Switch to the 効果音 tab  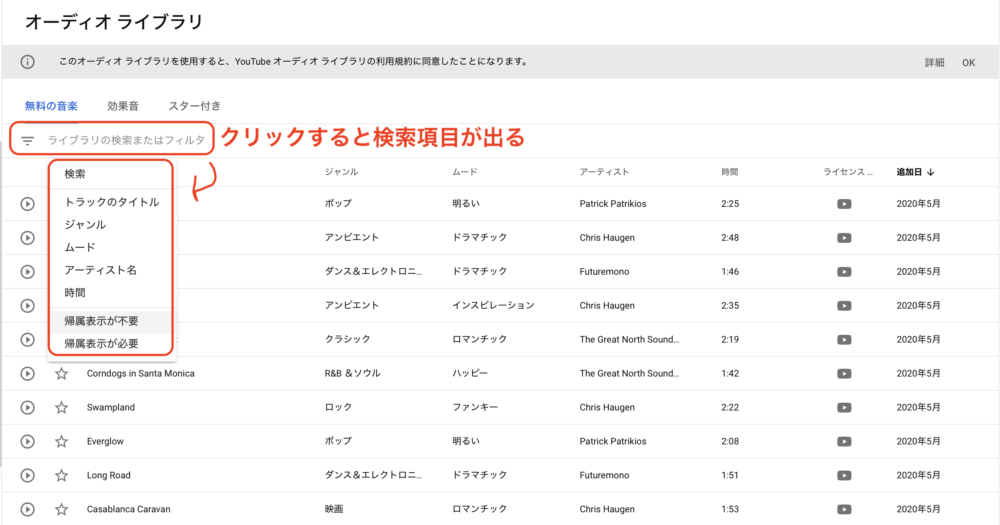[x=123, y=106]
